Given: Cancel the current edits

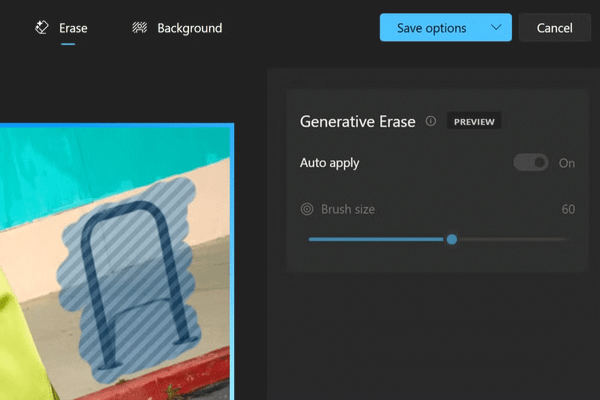Looking at the screenshot, I should tap(554, 28).
